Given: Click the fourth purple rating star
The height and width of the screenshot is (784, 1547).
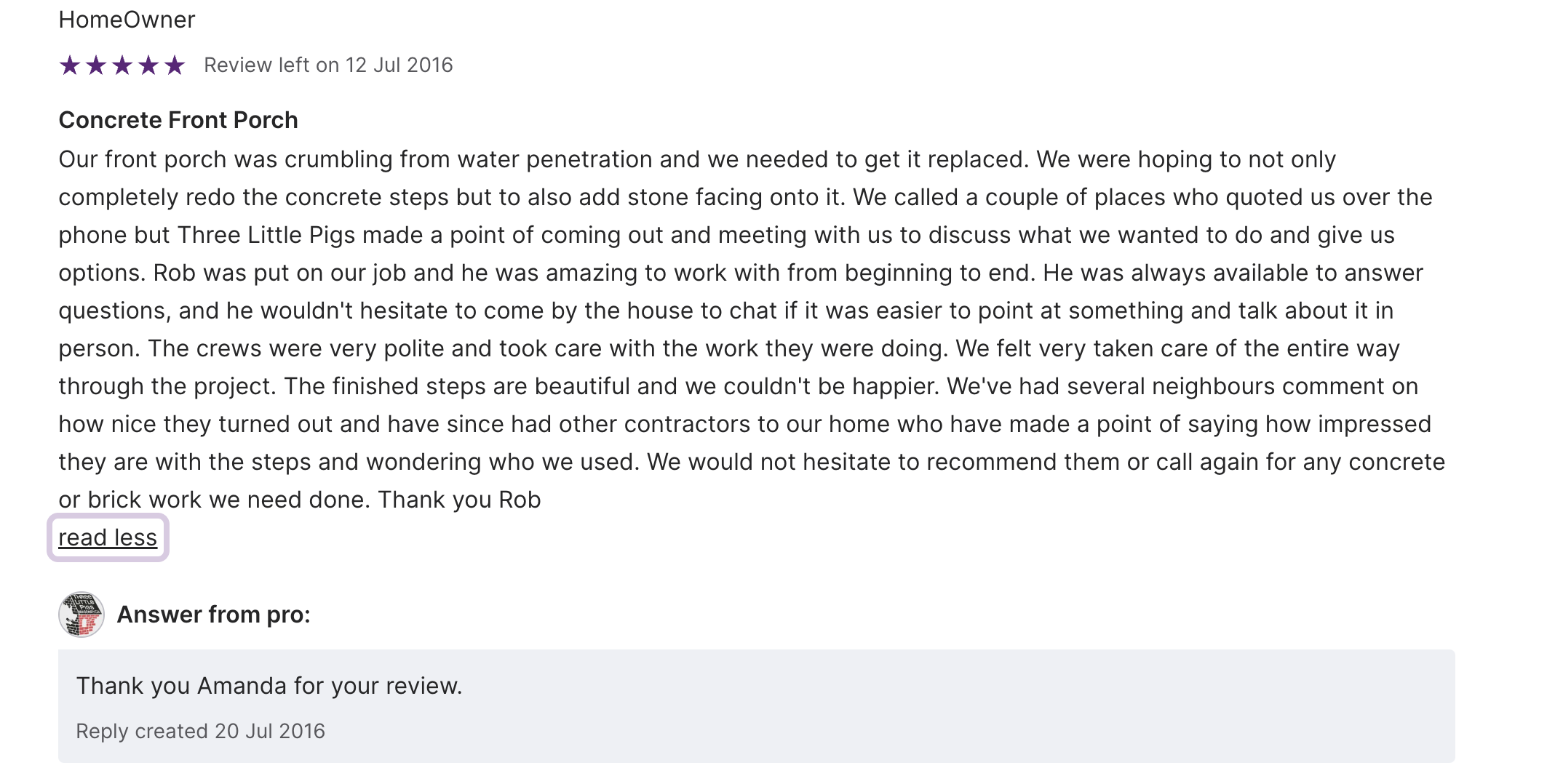Looking at the screenshot, I should pos(148,65).
